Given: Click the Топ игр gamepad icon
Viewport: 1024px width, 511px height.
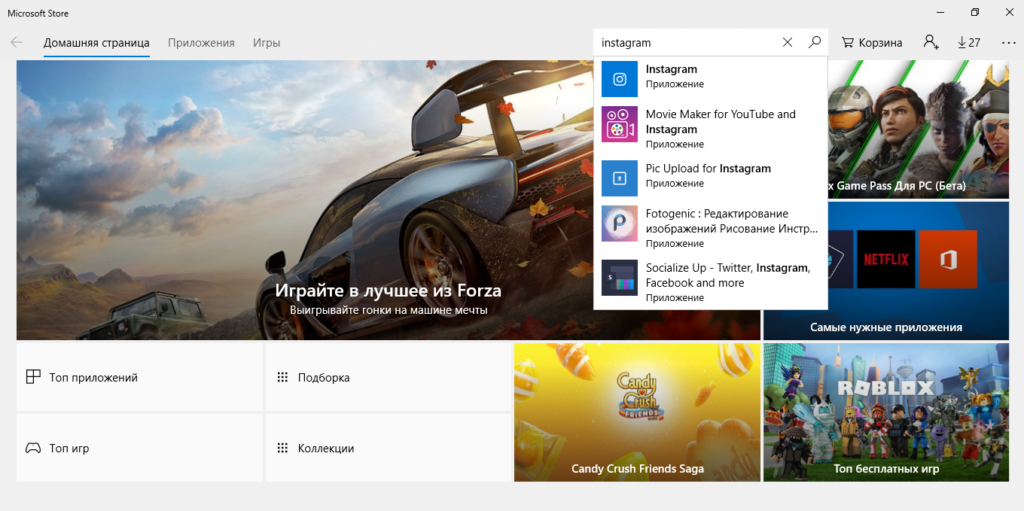Looking at the screenshot, I should pyautogui.click(x=33, y=448).
